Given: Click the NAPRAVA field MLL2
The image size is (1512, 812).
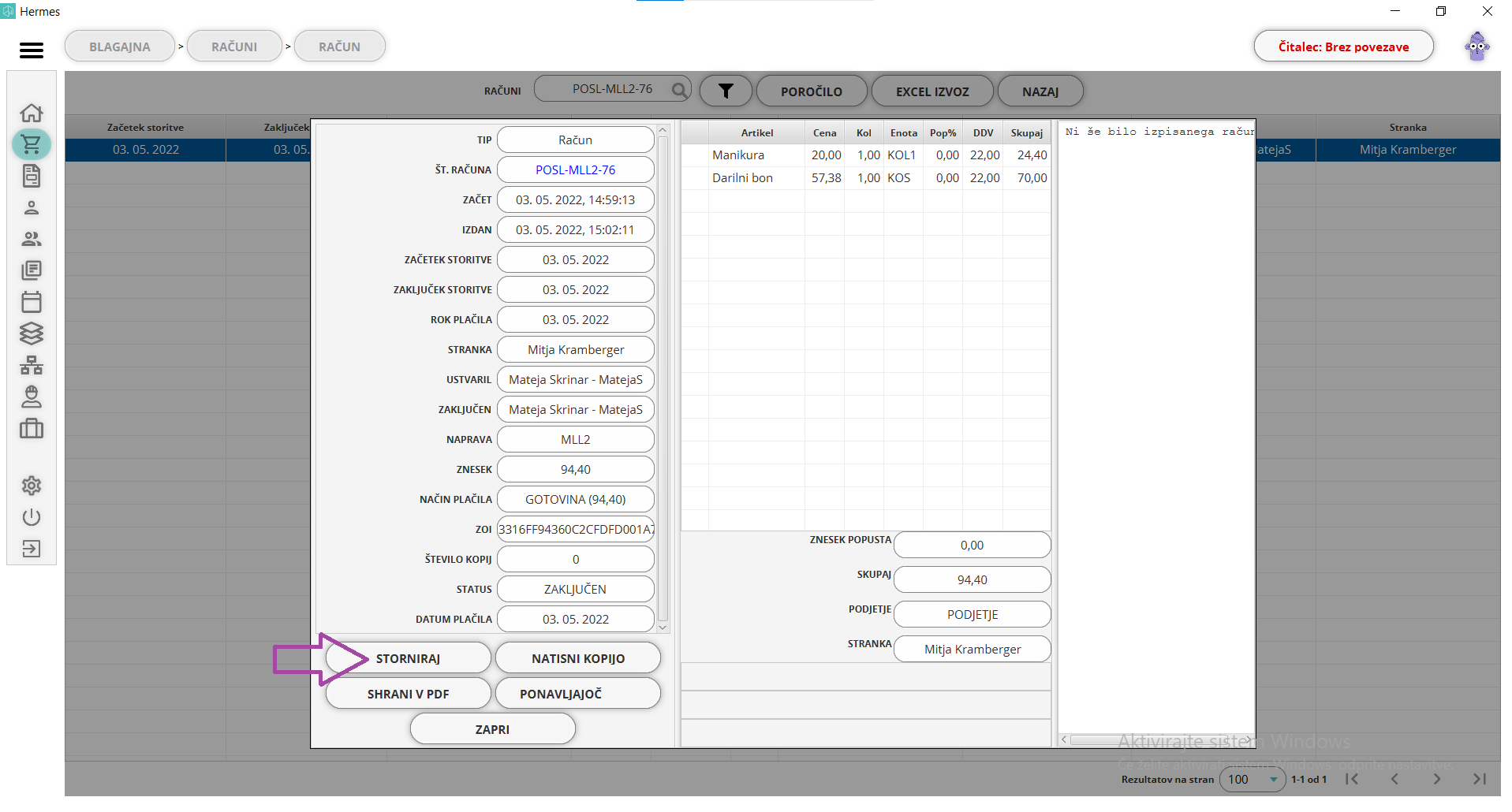Looking at the screenshot, I should (576, 439).
